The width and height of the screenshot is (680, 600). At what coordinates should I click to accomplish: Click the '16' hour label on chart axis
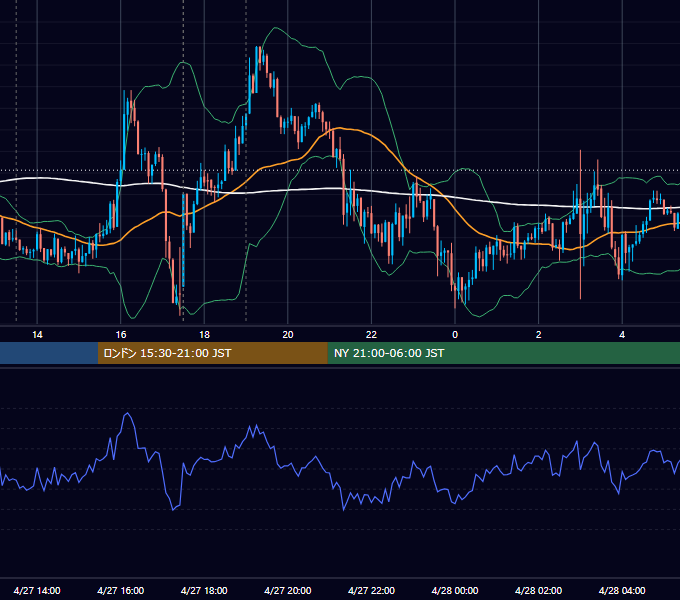pos(121,335)
